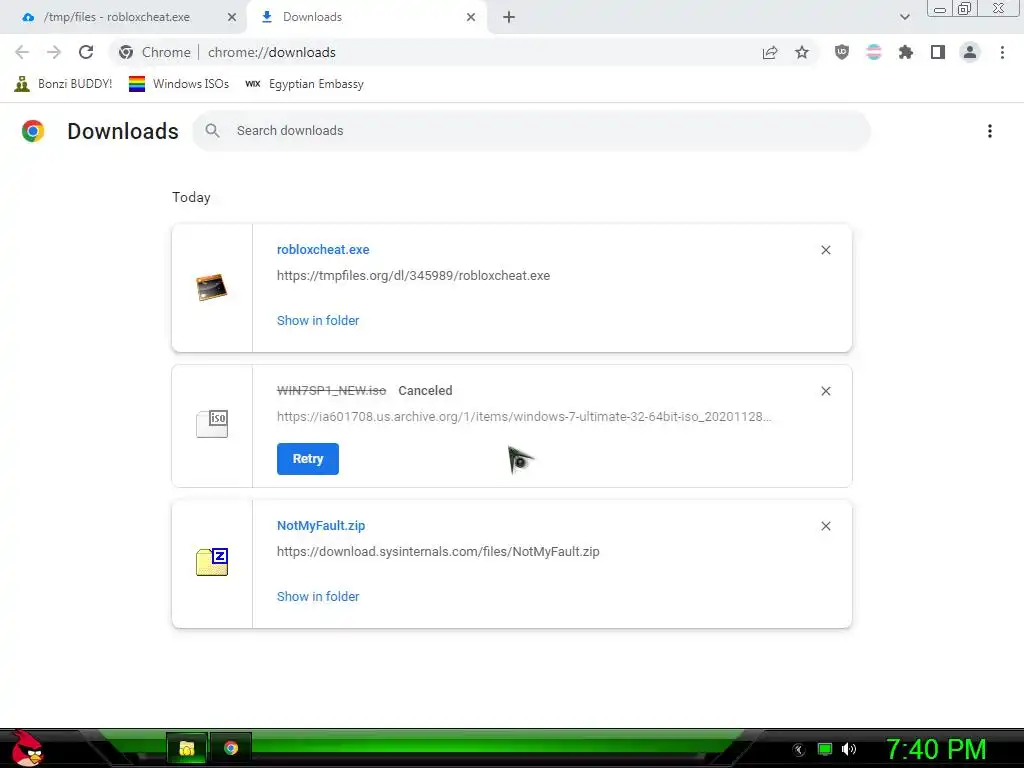Open the Extensions puzzle piece menu
1024x768 pixels.
(906, 52)
